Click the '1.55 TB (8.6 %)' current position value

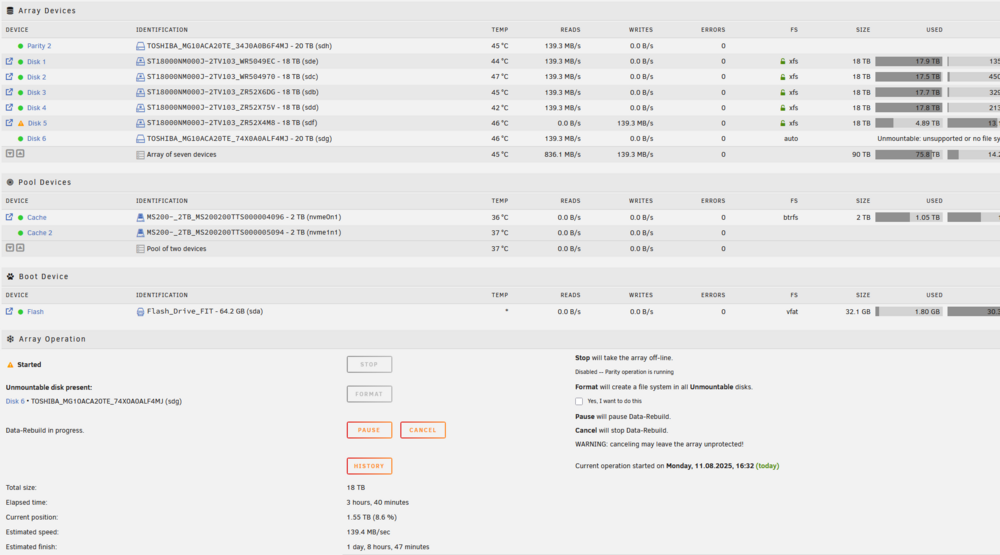371,517
